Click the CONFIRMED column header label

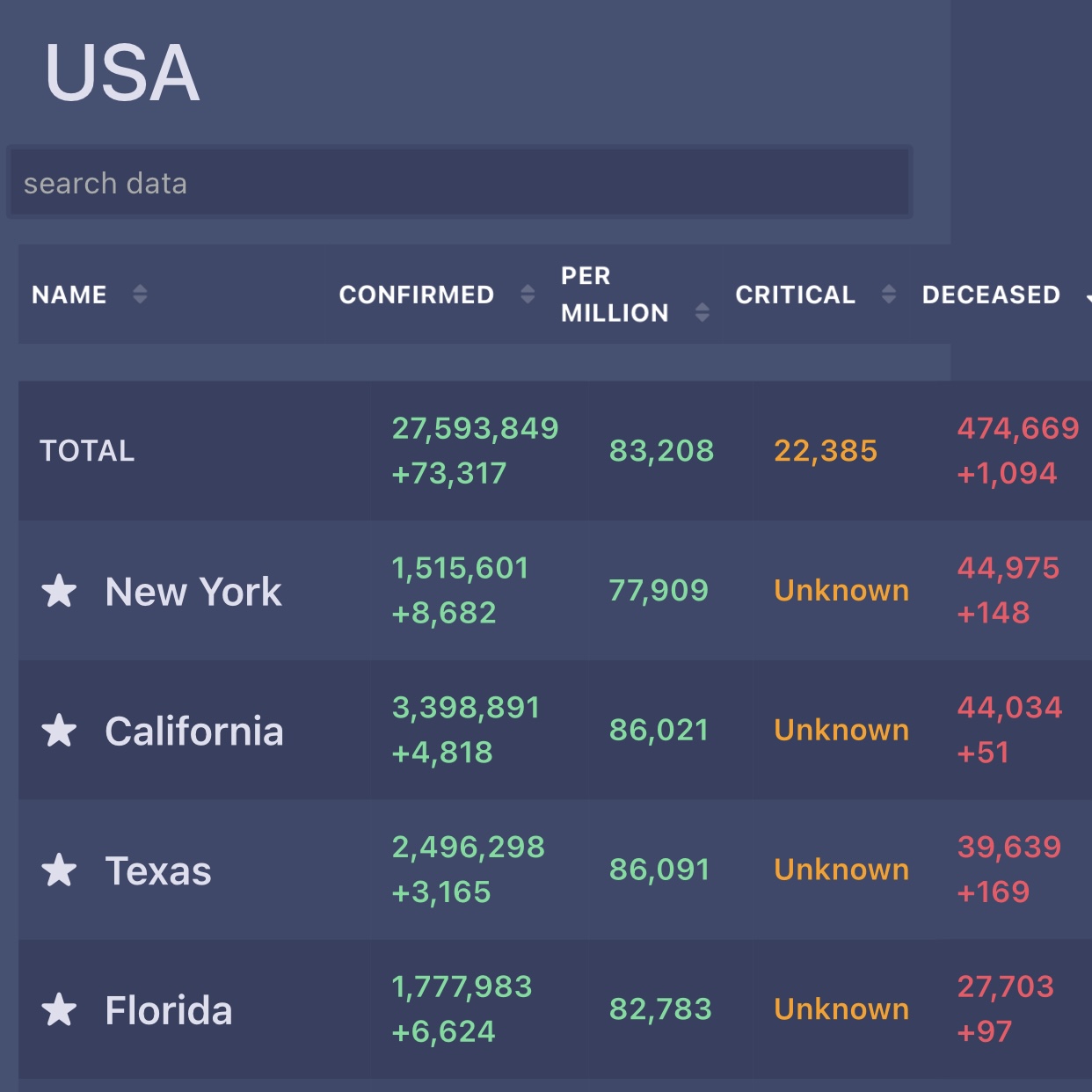click(x=417, y=295)
